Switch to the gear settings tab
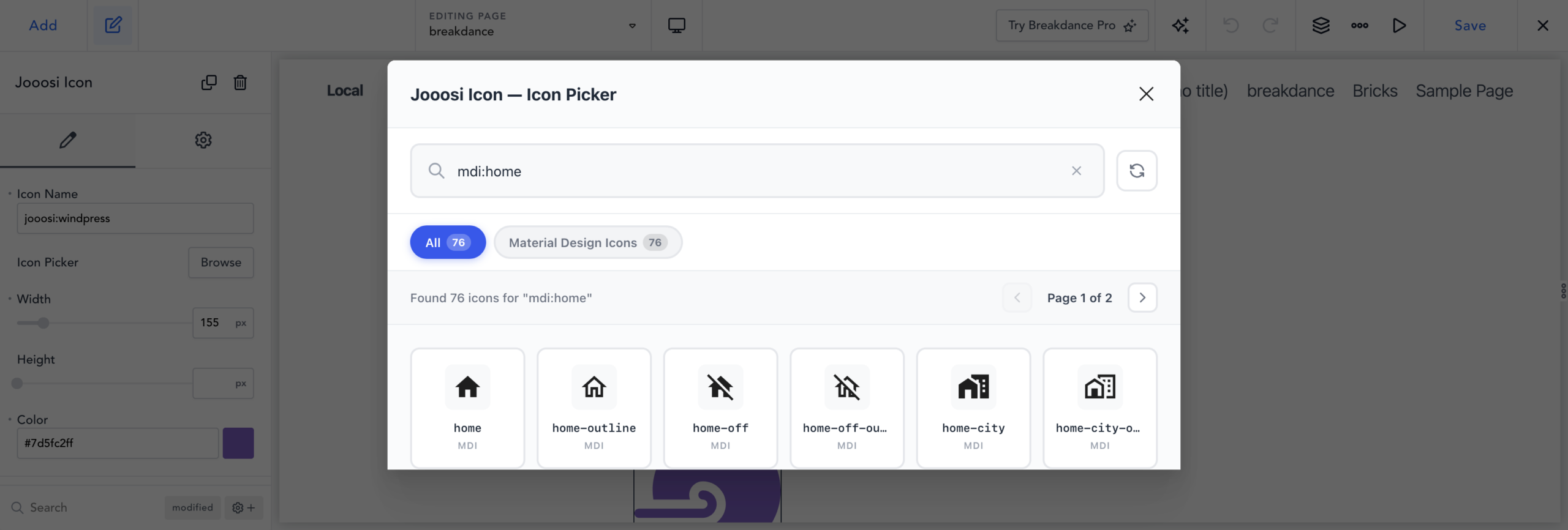Screen dimensions: 1568x530 (203, 140)
